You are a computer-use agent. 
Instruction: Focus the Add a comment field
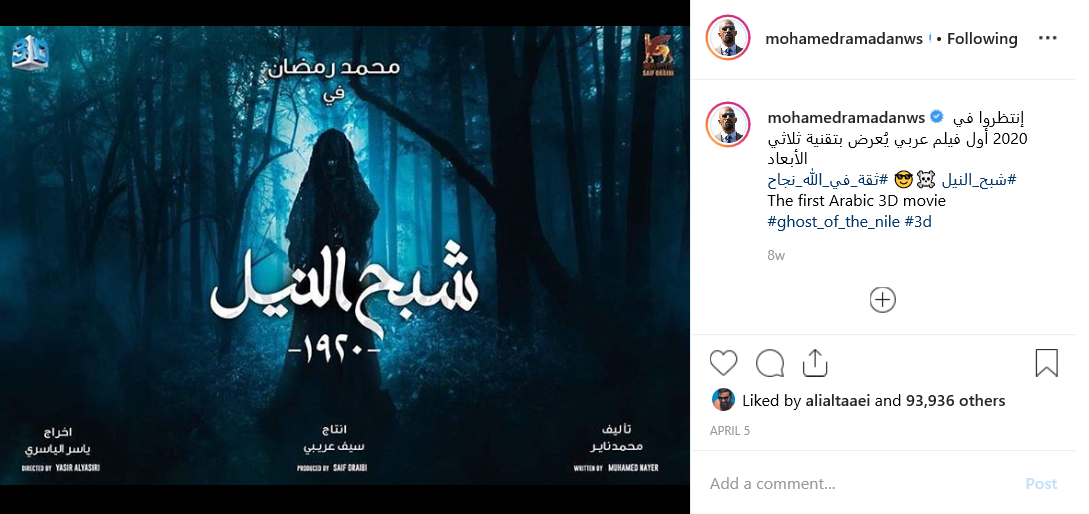(861, 483)
